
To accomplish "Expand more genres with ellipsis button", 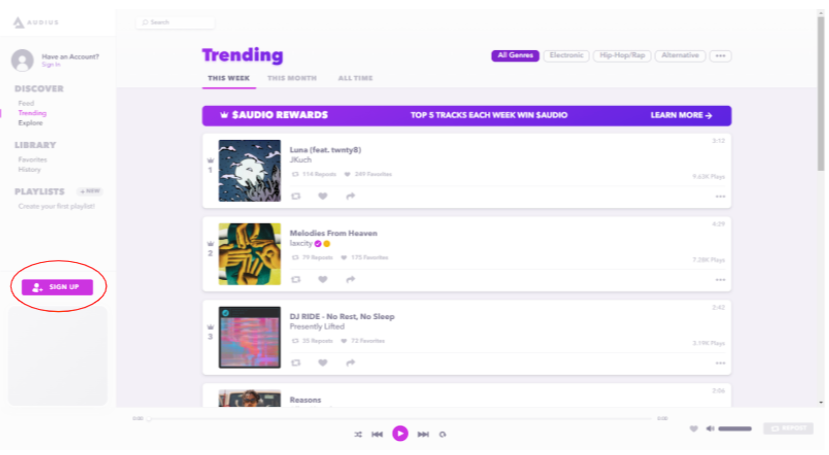I will [721, 55].
